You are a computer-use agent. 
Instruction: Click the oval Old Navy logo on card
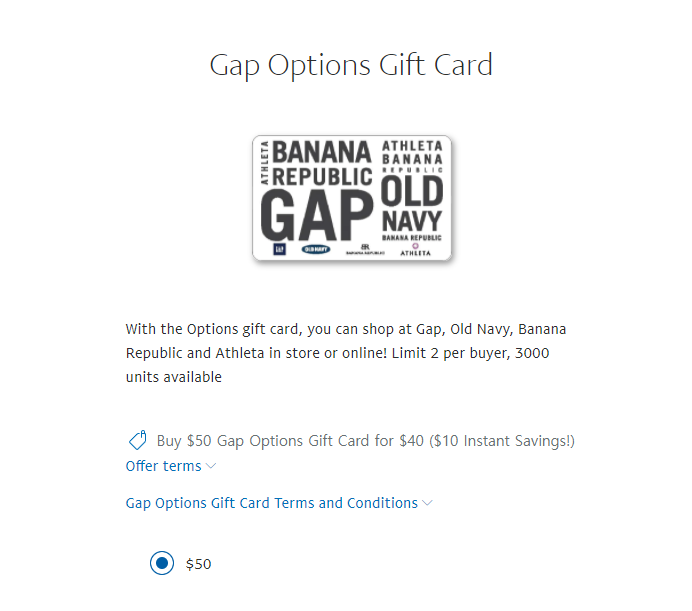316,249
